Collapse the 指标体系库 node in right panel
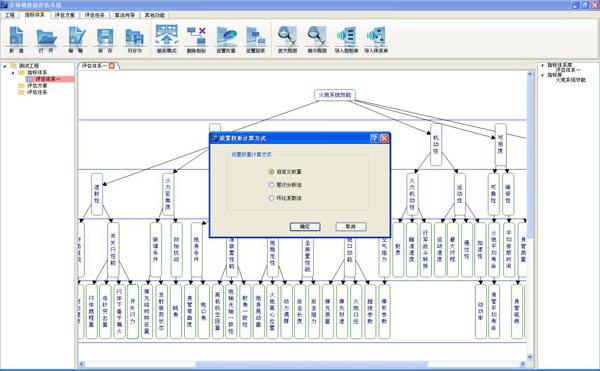This screenshot has width=600, height=371. point(543,65)
